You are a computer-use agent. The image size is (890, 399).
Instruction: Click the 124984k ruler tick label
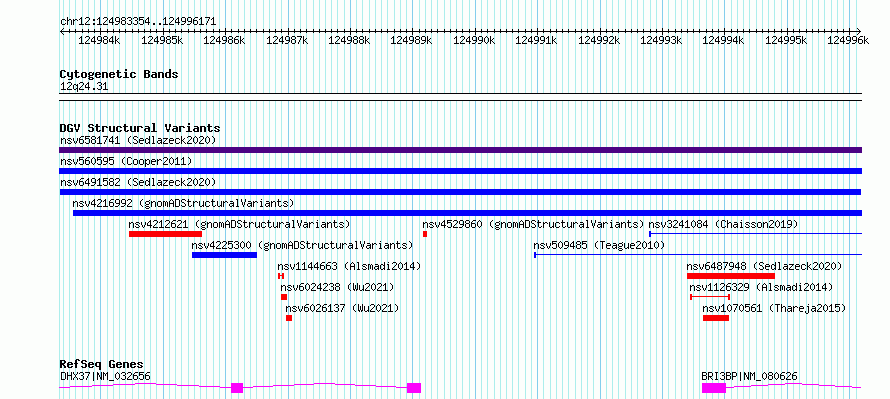[99, 41]
